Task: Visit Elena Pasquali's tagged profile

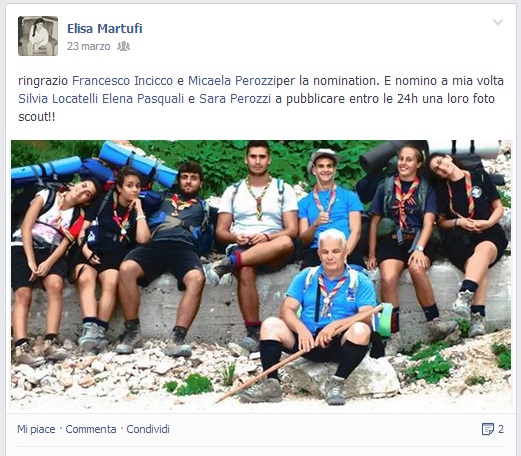Action: point(143,99)
